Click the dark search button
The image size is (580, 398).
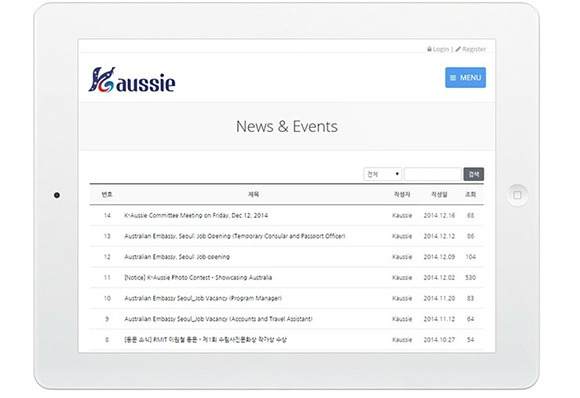point(473,174)
